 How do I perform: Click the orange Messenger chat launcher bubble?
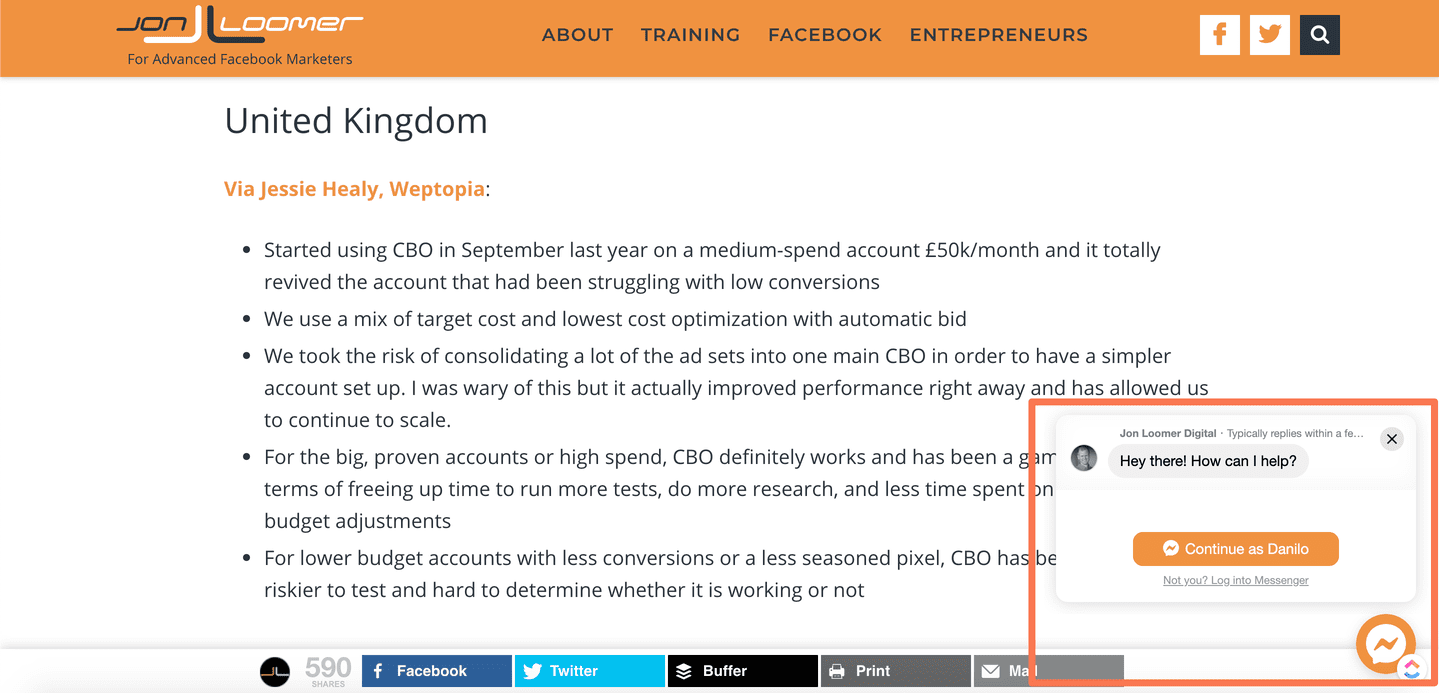click(1385, 643)
